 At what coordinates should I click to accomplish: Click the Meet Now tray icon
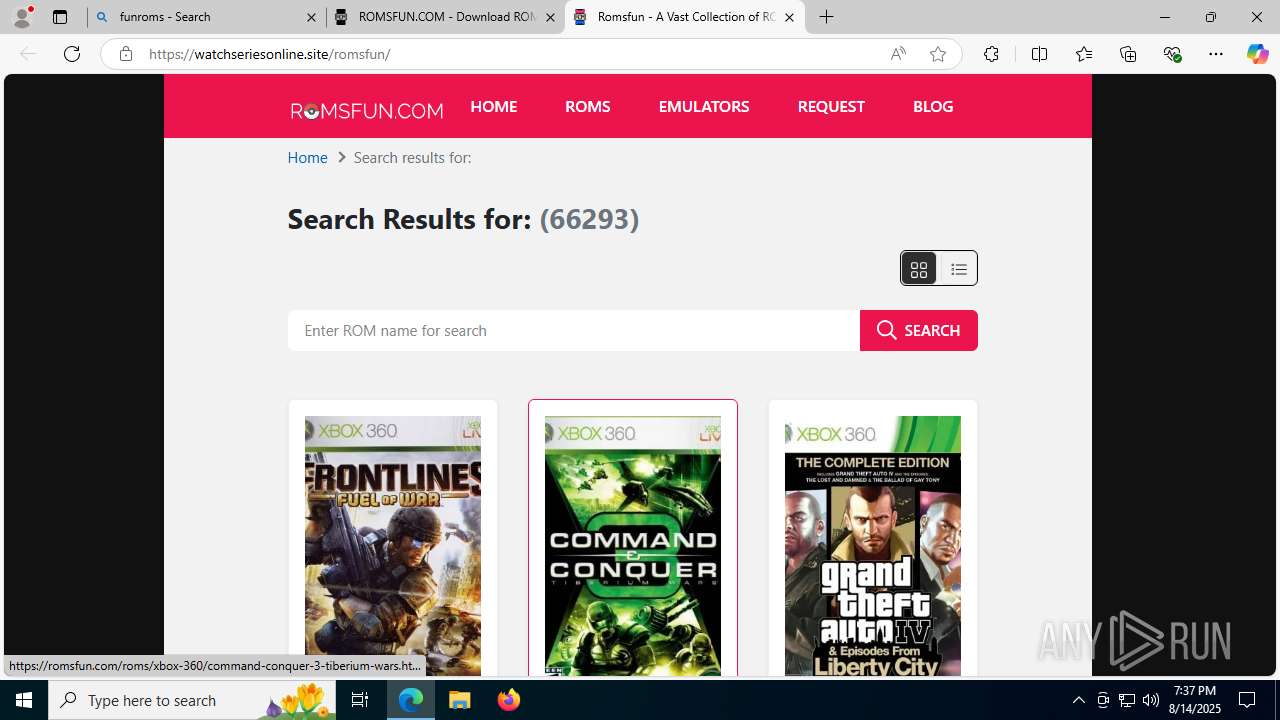point(1103,700)
